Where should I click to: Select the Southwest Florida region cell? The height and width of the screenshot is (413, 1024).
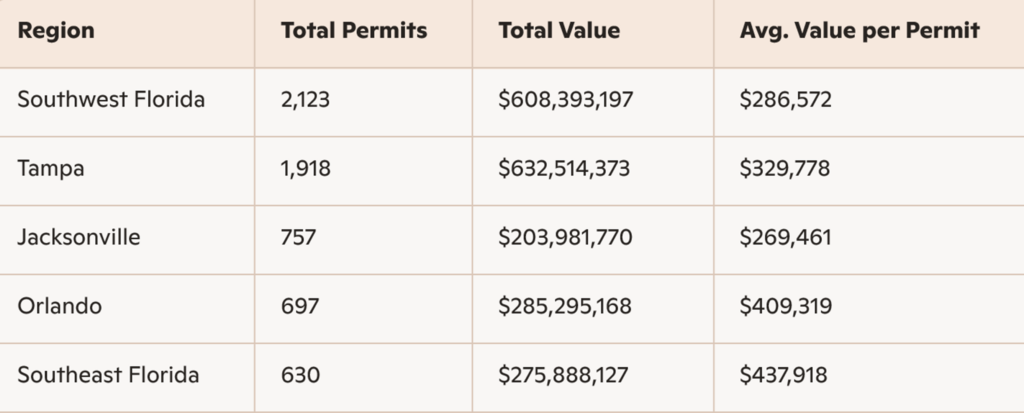coord(111,100)
